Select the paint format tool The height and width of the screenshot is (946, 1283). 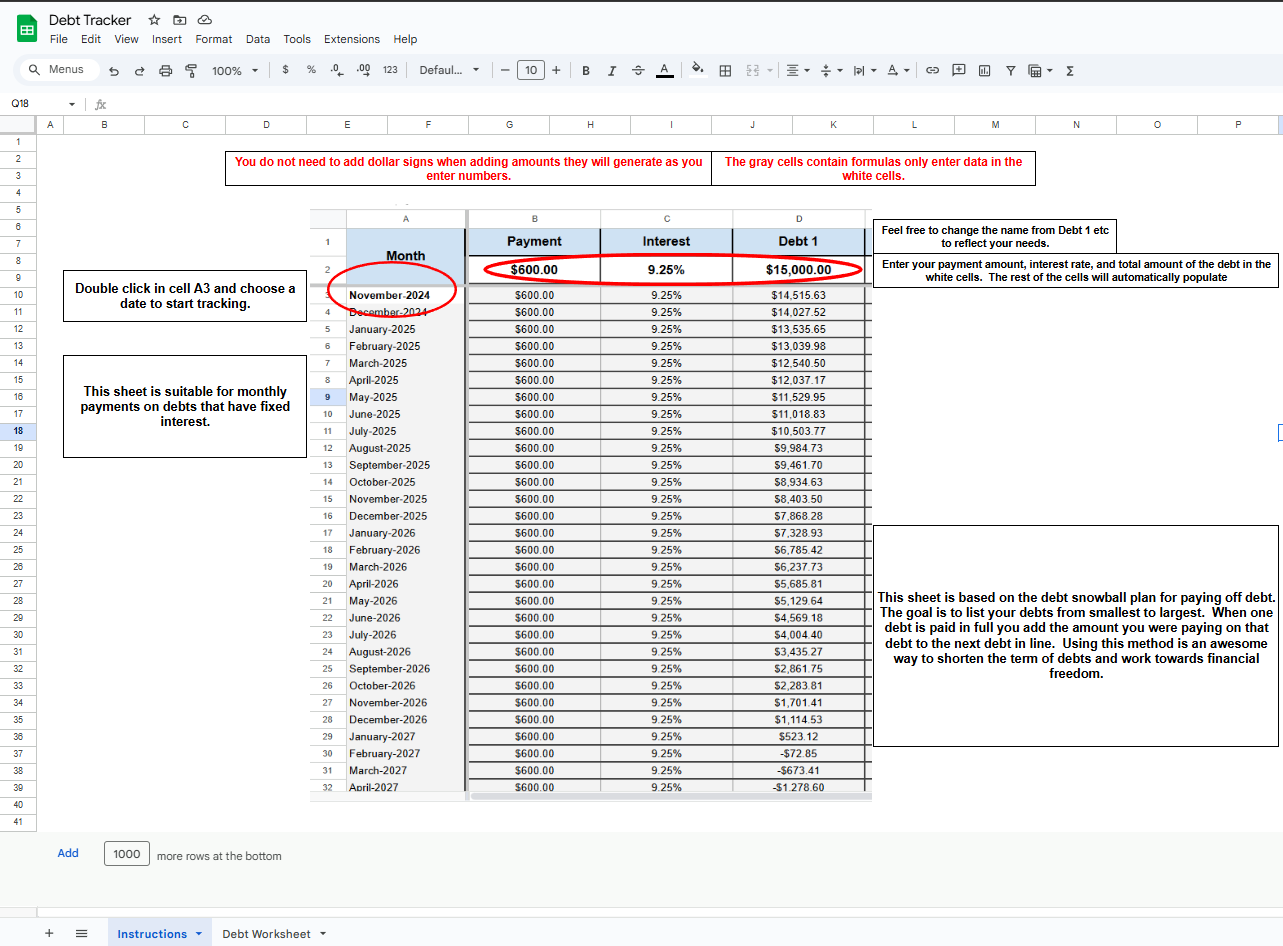point(190,70)
